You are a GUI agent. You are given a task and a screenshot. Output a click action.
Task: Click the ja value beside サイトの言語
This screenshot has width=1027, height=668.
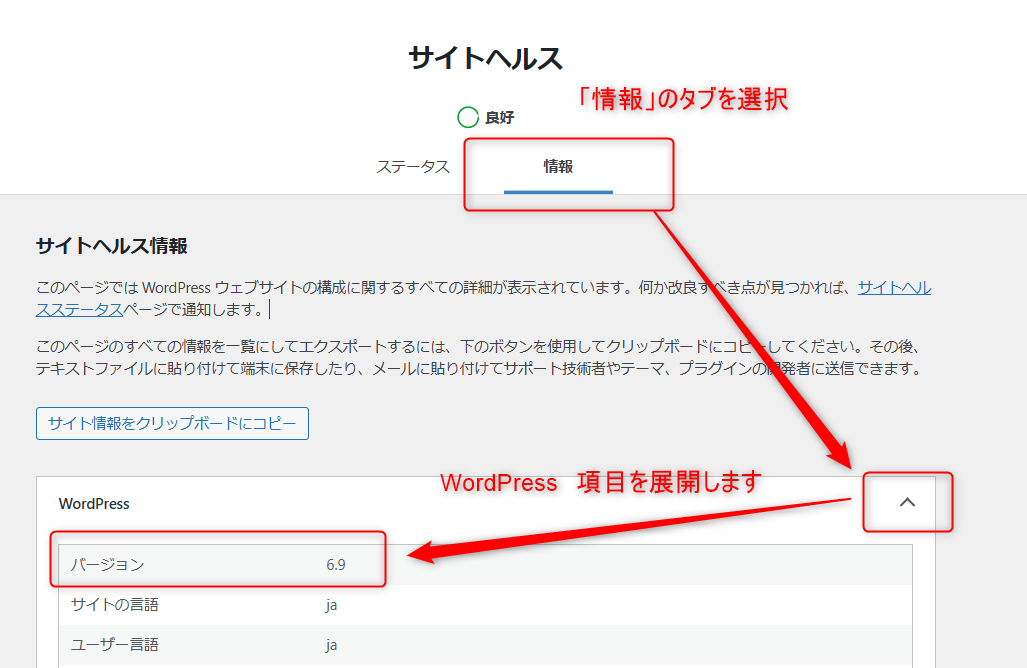(331, 605)
